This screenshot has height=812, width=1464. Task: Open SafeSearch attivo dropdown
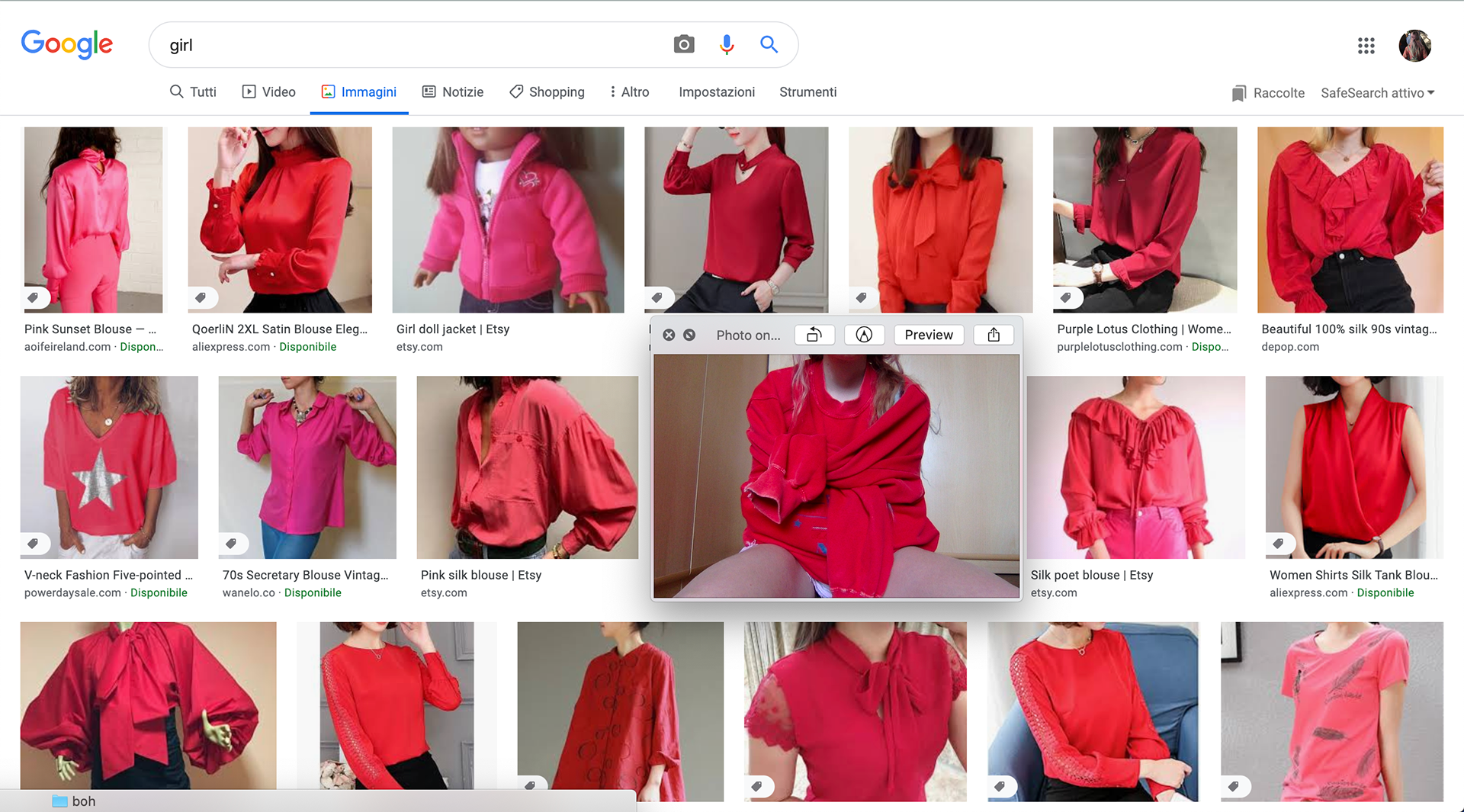pos(1378,93)
